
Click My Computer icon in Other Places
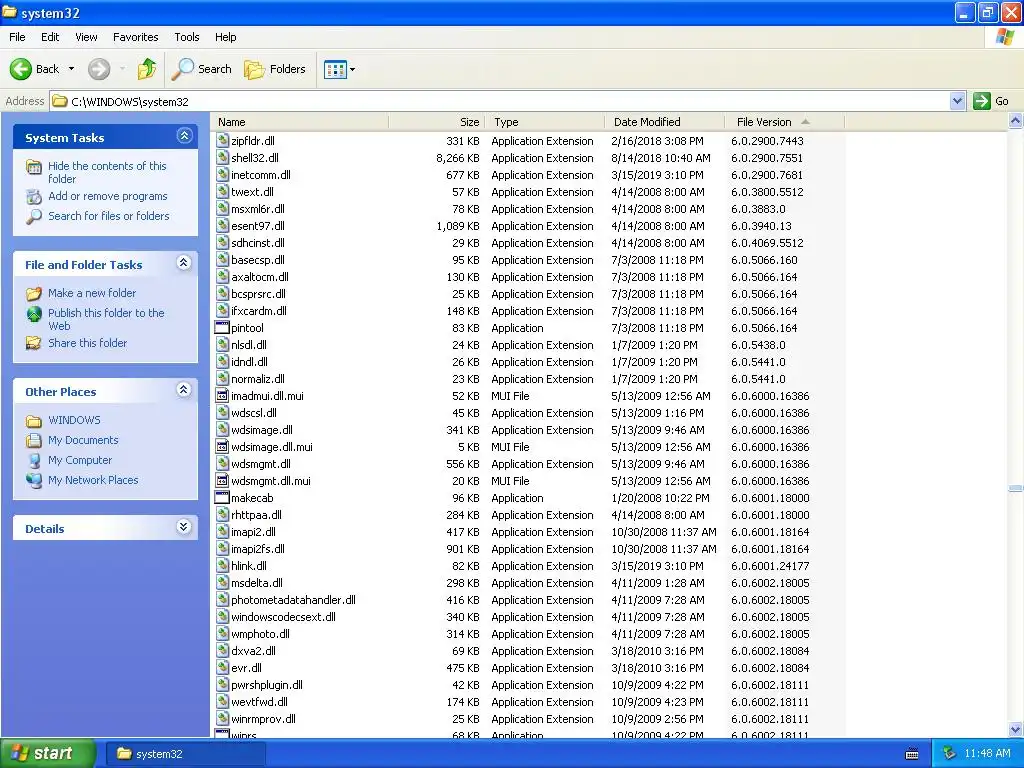pyautogui.click(x=34, y=460)
